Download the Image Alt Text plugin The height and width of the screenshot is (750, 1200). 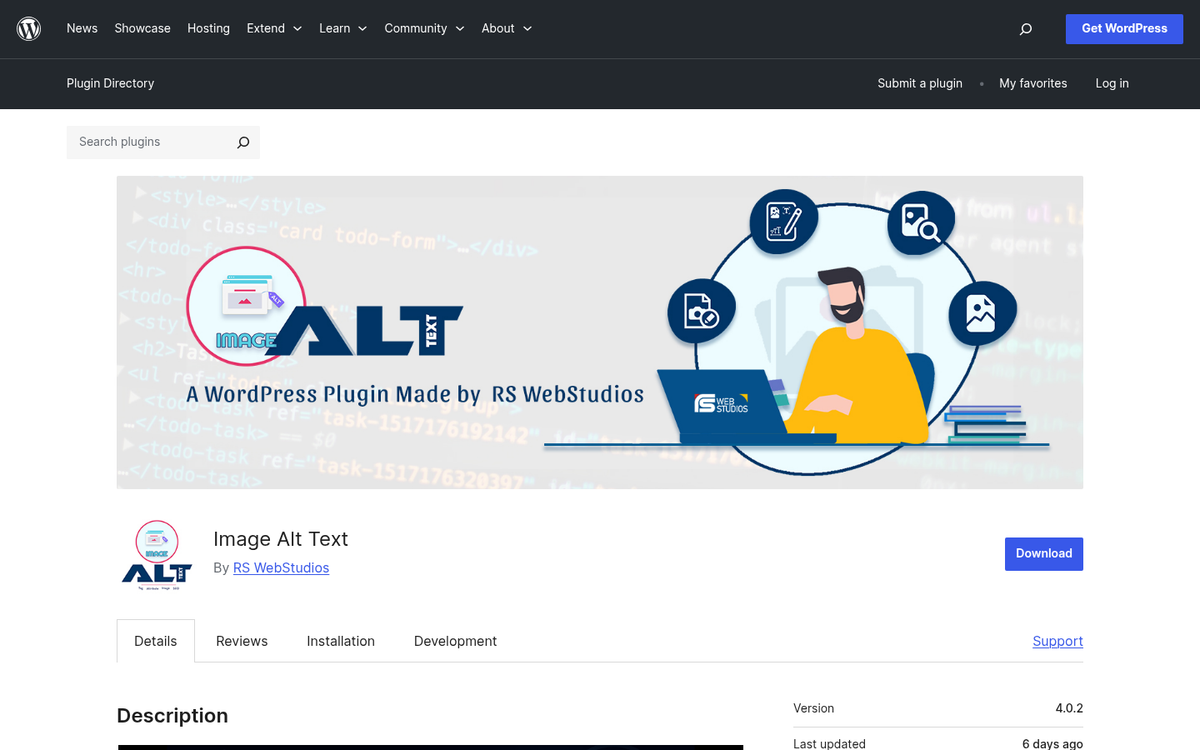(1043, 553)
